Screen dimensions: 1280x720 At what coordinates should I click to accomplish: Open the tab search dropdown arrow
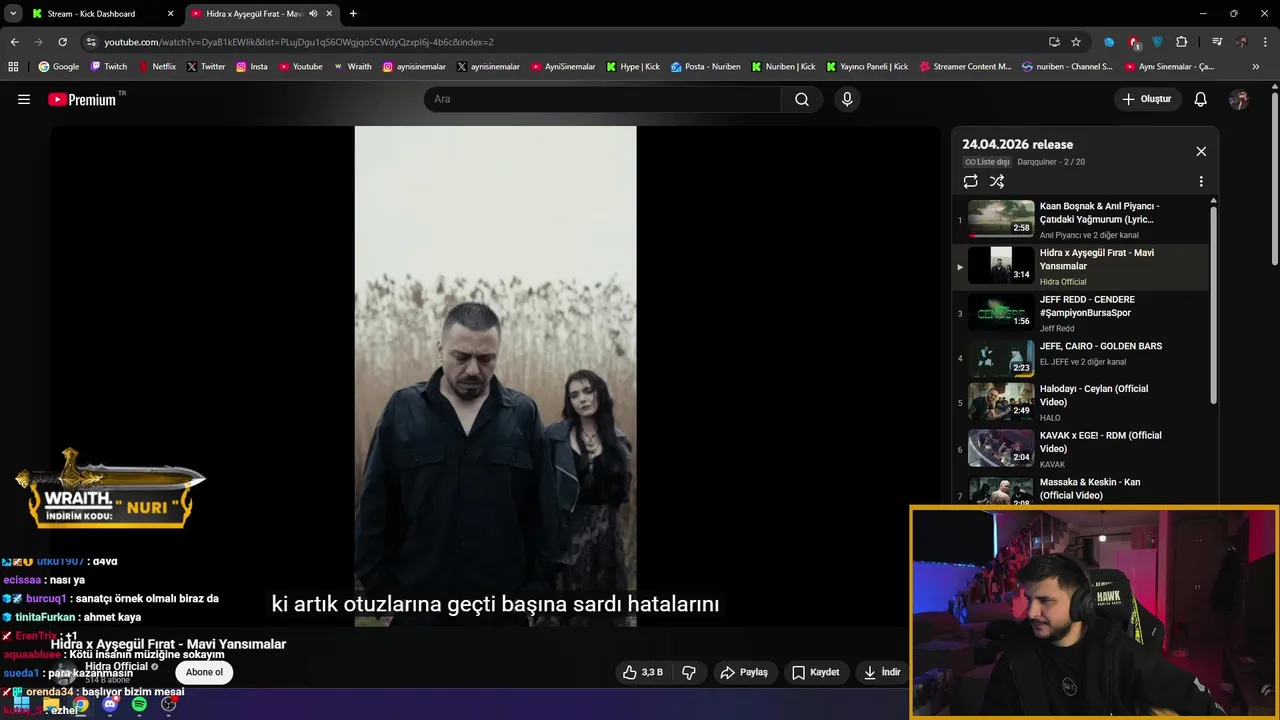(x=12, y=14)
